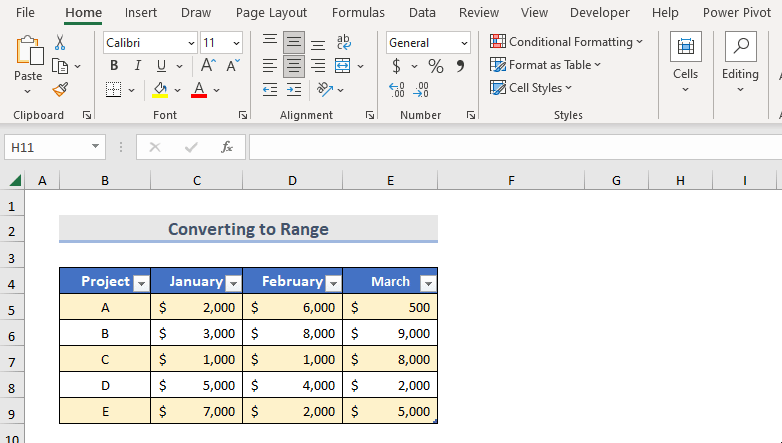Apply the red Font Color

199,90
